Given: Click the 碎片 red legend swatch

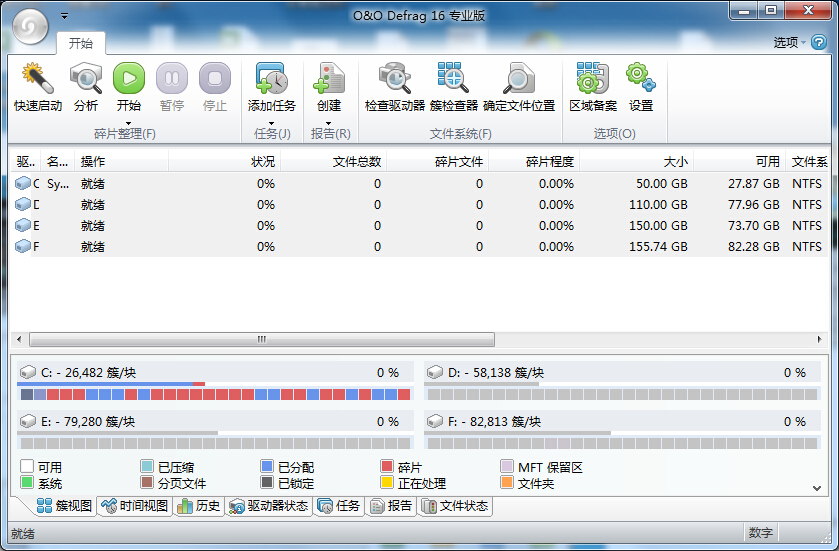Looking at the screenshot, I should pyautogui.click(x=387, y=466).
